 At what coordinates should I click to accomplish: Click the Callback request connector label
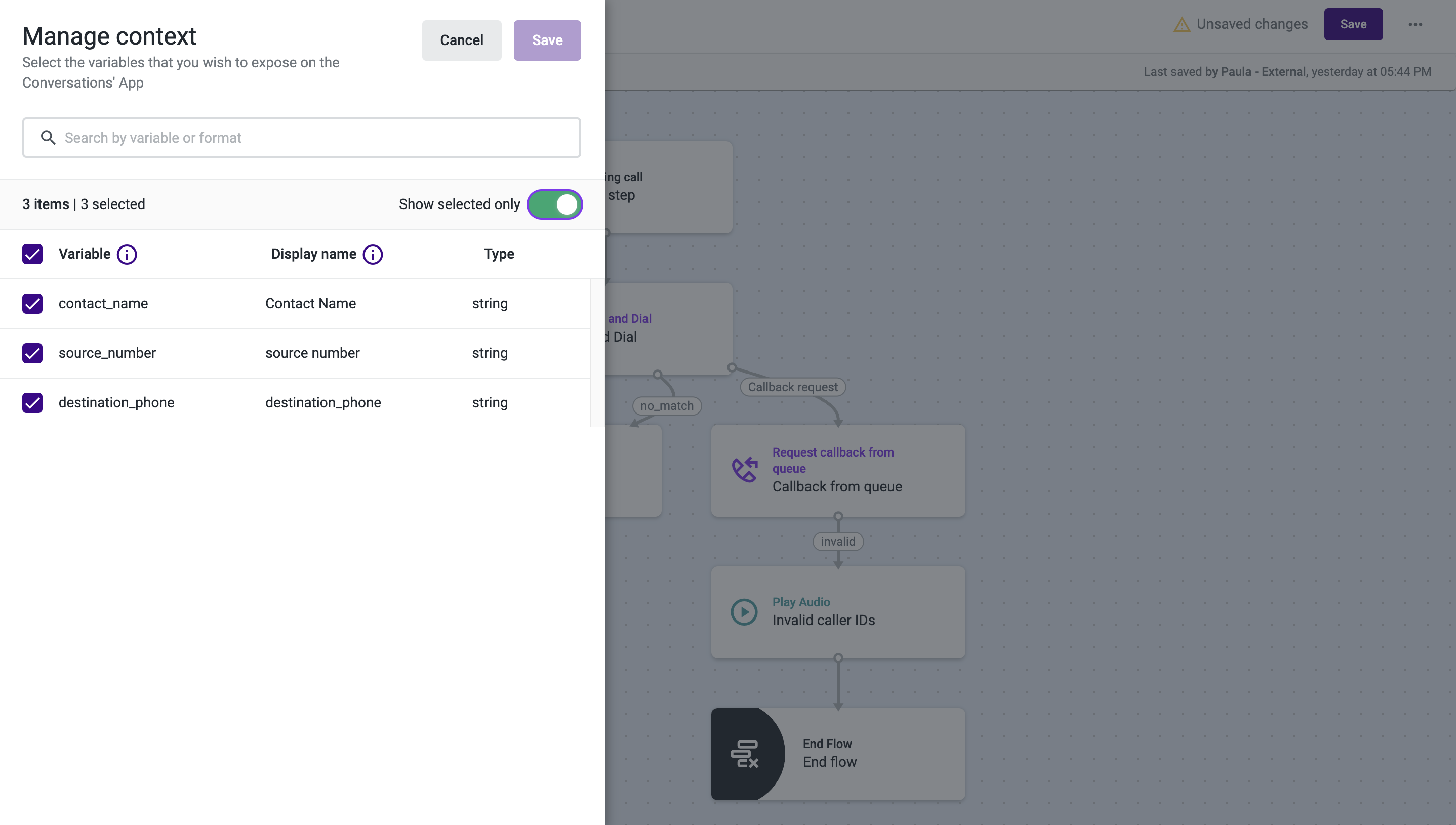click(792, 387)
